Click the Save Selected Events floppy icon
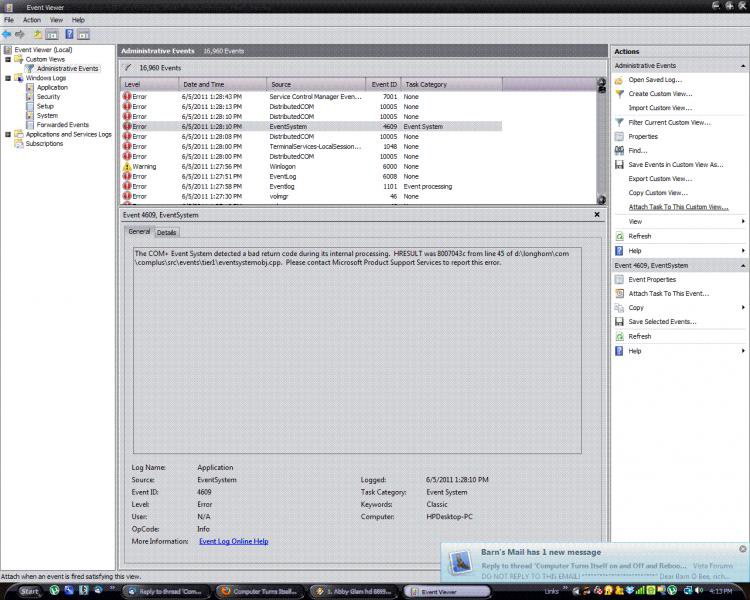 (619, 322)
